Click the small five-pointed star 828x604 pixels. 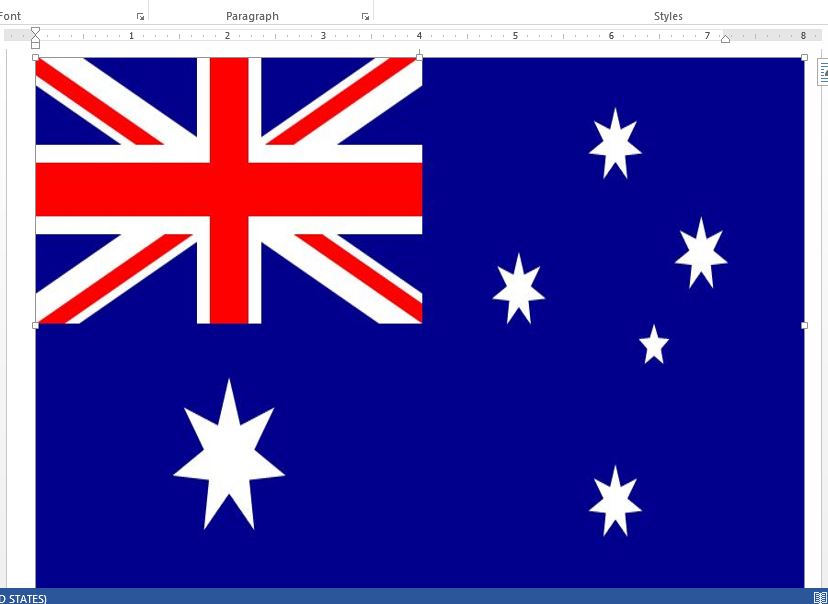pyautogui.click(x=654, y=345)
